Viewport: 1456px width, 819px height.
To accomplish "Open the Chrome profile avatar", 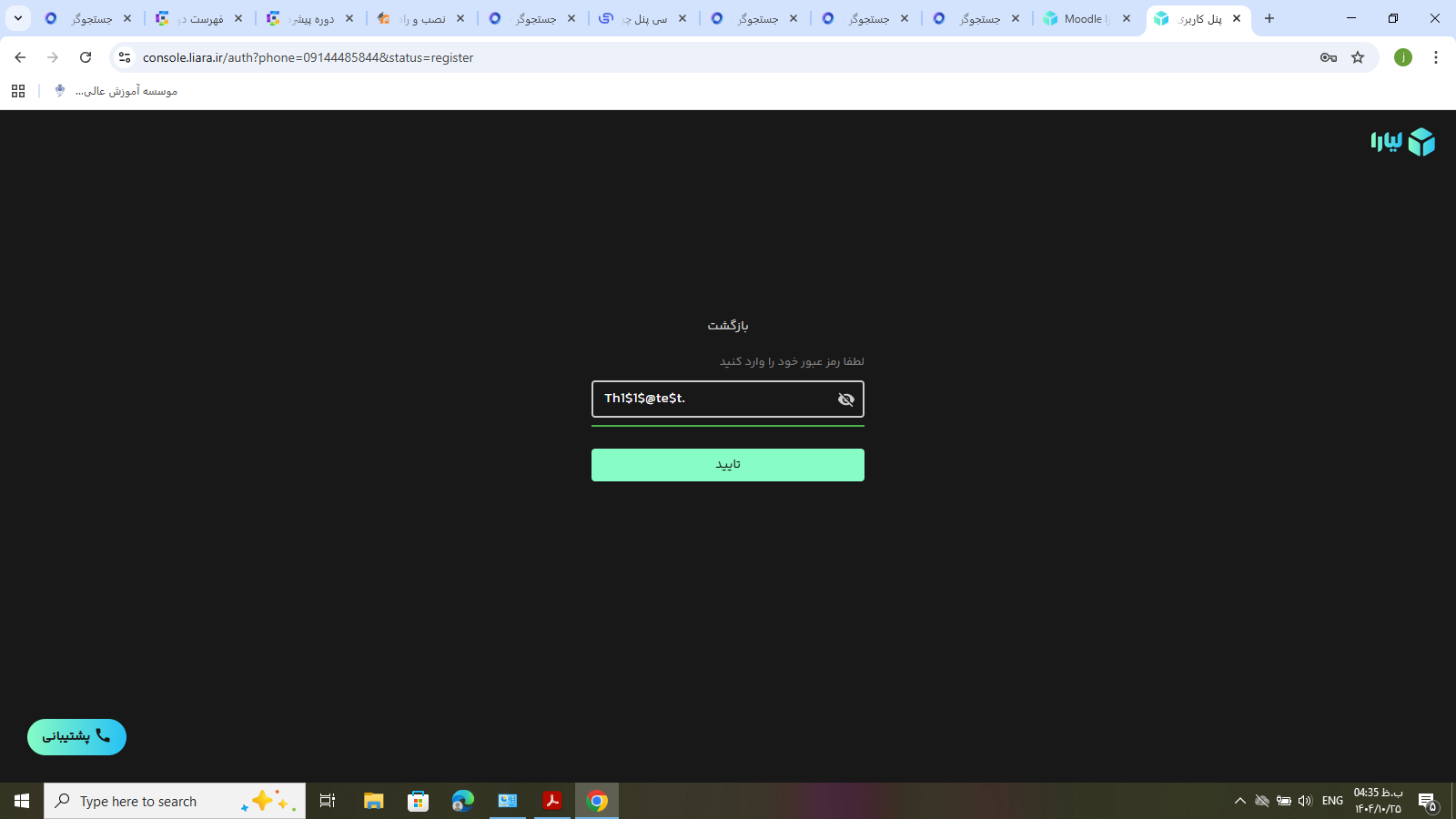I will (1402, 57).
